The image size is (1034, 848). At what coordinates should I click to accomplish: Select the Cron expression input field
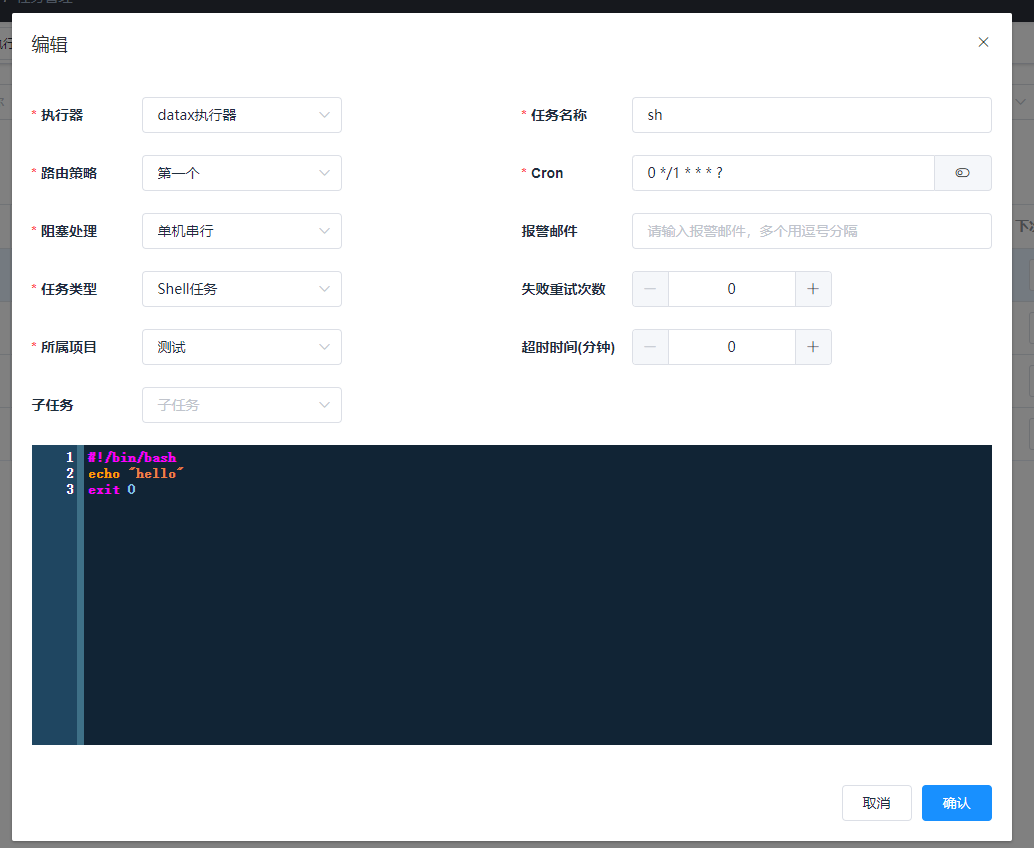(780, 172)
